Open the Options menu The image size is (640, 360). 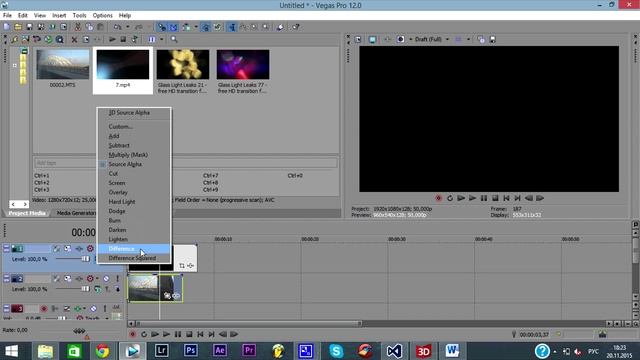(x=102, y=16)
